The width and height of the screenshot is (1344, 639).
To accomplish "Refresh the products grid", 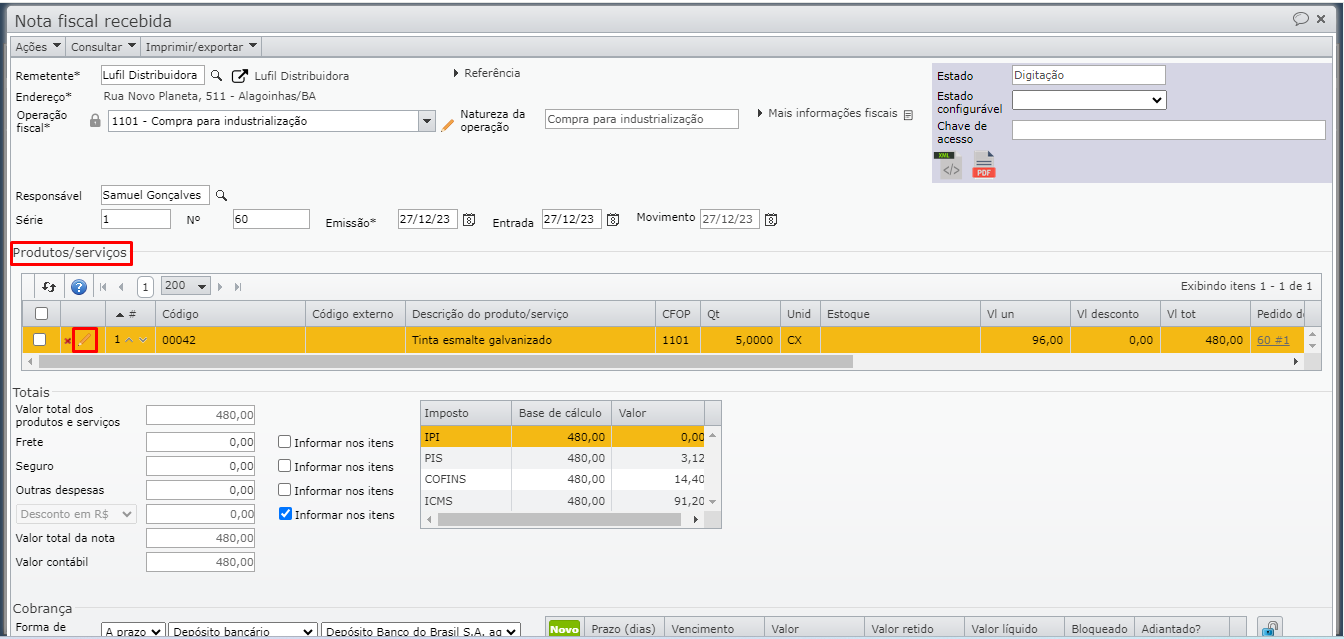I will click(x=49, y=287).
